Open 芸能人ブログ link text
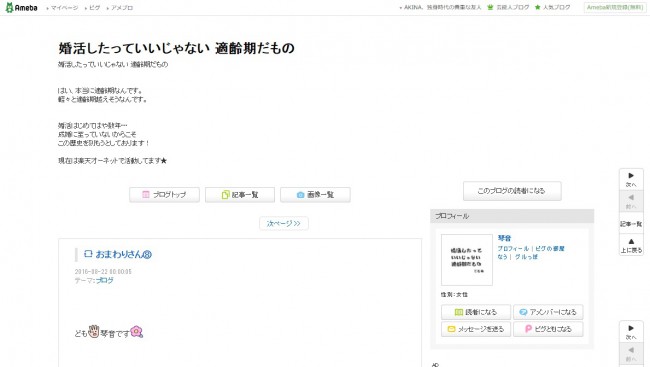This screenshot has height=367, width=650. 513,7
